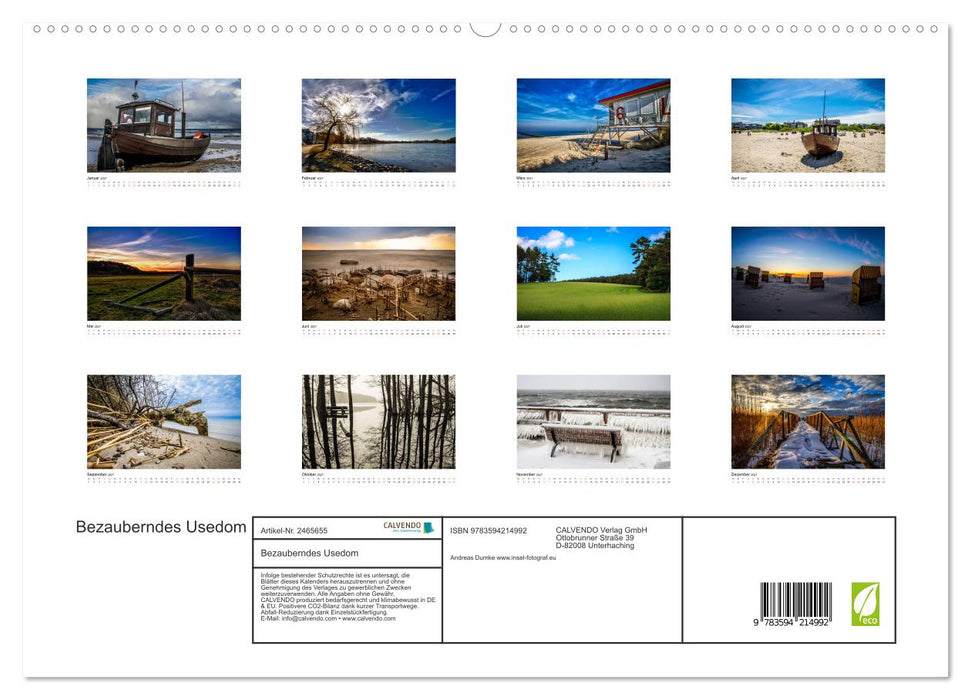Viewport: 971px width, 700px height.
Task: Click 'ISBN 9783594214992' text
Action: 489,531
